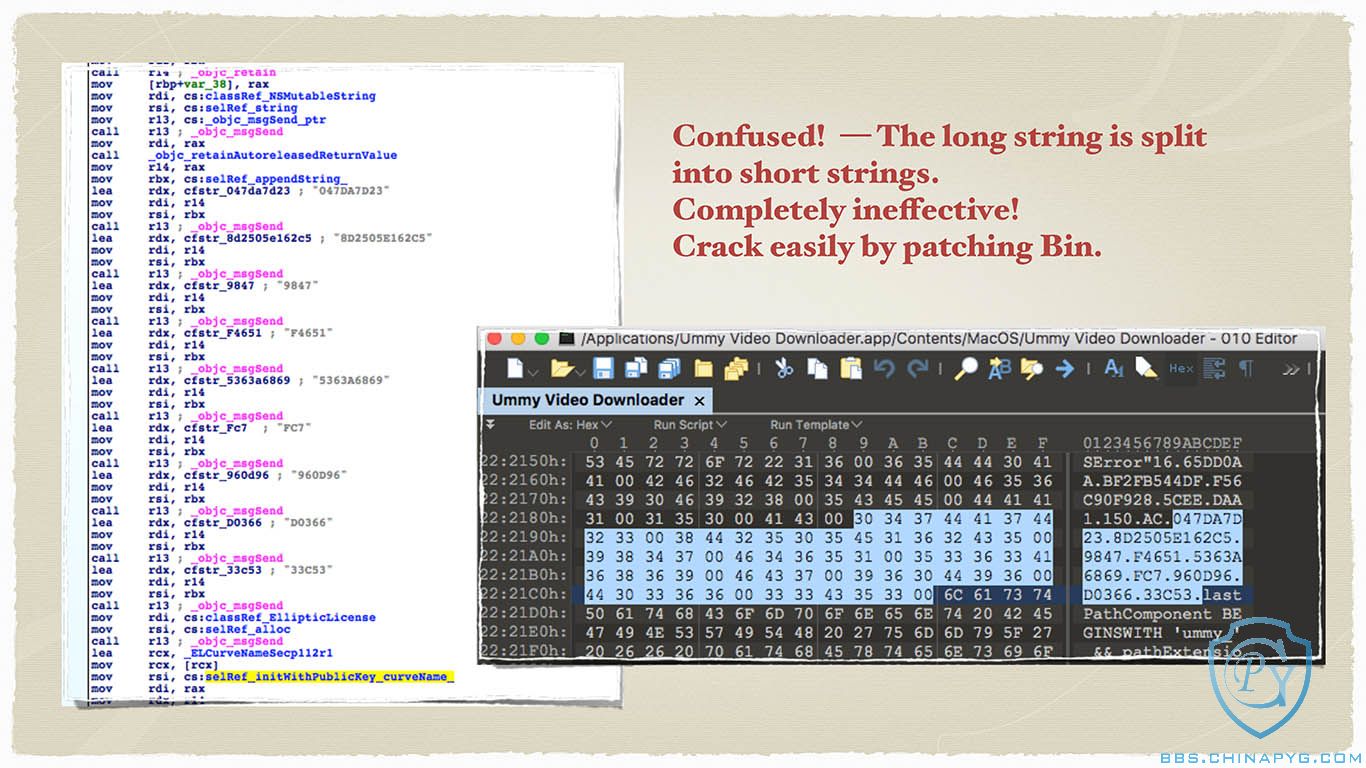Click the Goto blue arrow icon
The image size is (1366, 768).
click(x=1065, y=369)
